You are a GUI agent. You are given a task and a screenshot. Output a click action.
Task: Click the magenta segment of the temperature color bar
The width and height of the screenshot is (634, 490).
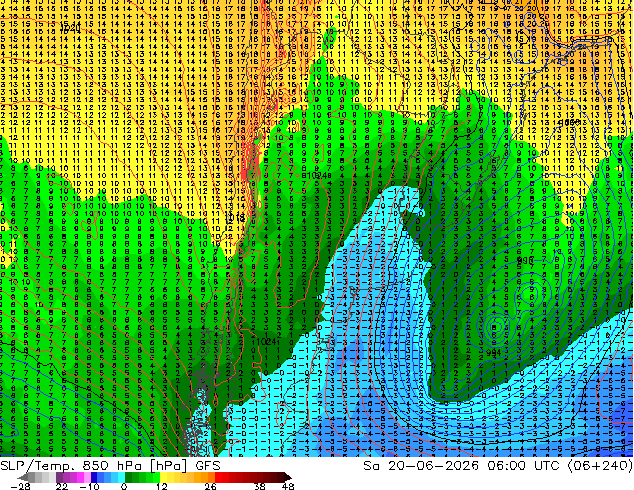[x=80, y=477]
